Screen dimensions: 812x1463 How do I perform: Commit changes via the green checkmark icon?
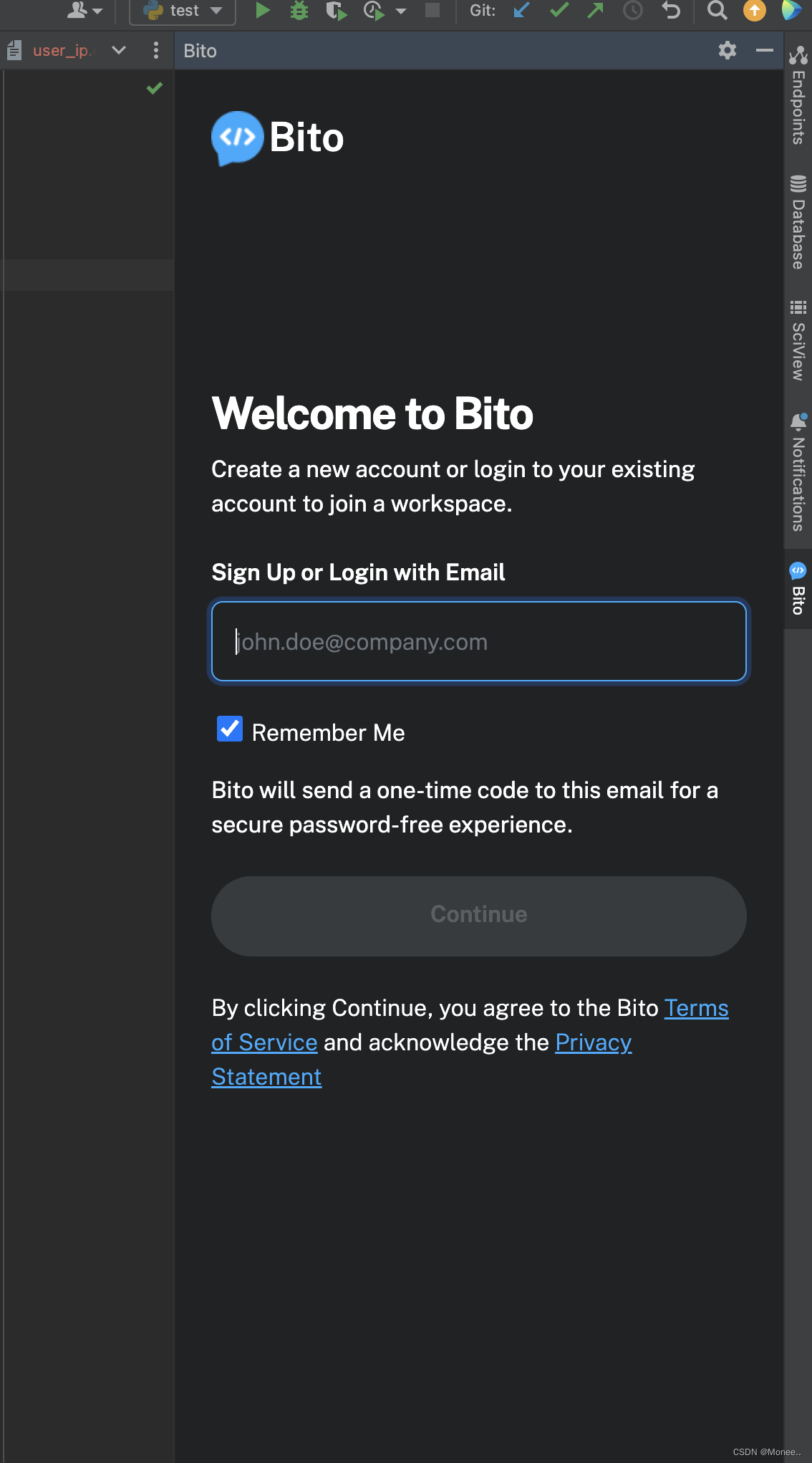(559, 10)
